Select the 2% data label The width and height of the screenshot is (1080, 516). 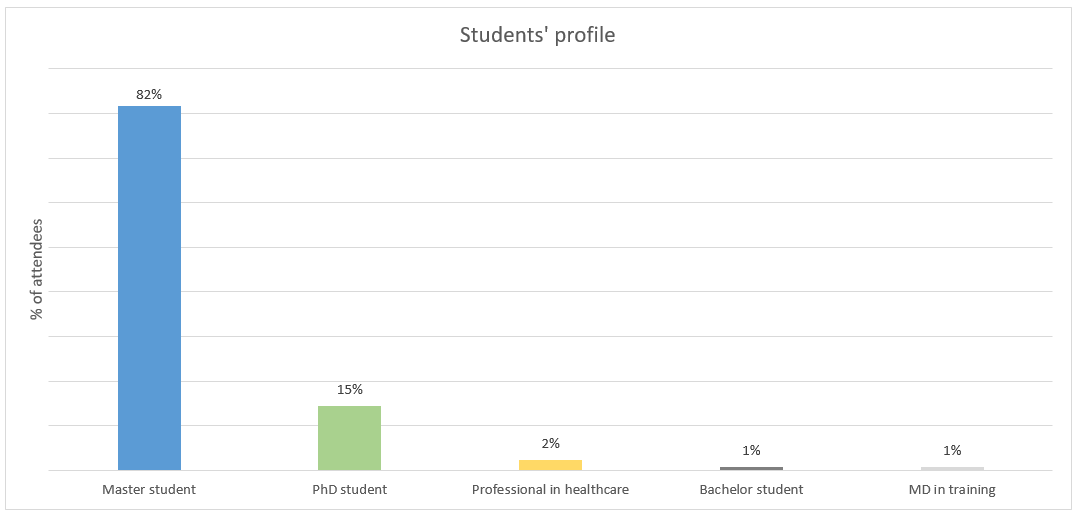[550, 443]
